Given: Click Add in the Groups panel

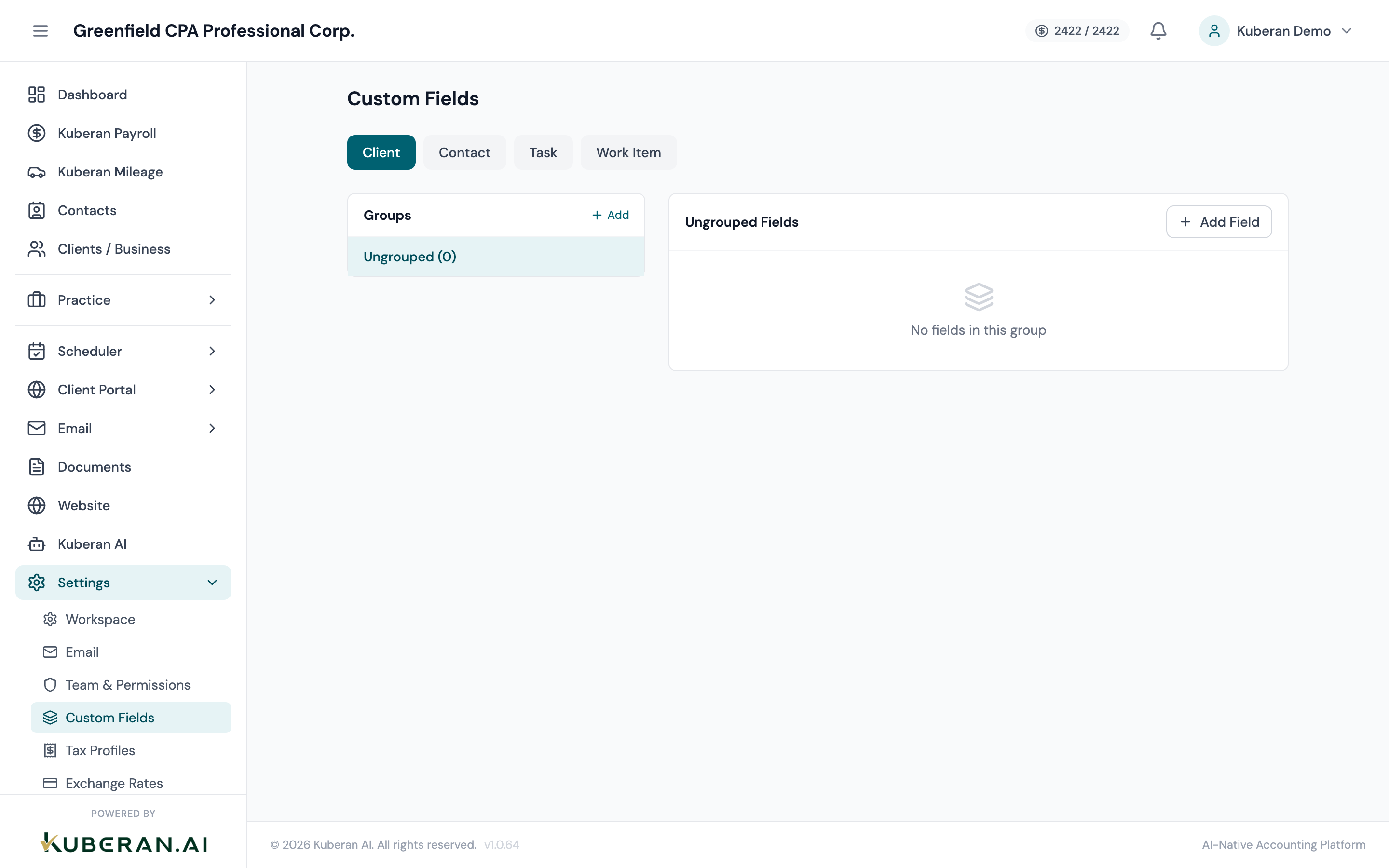Looking at the screenshot, I should [x=610, y=215].
